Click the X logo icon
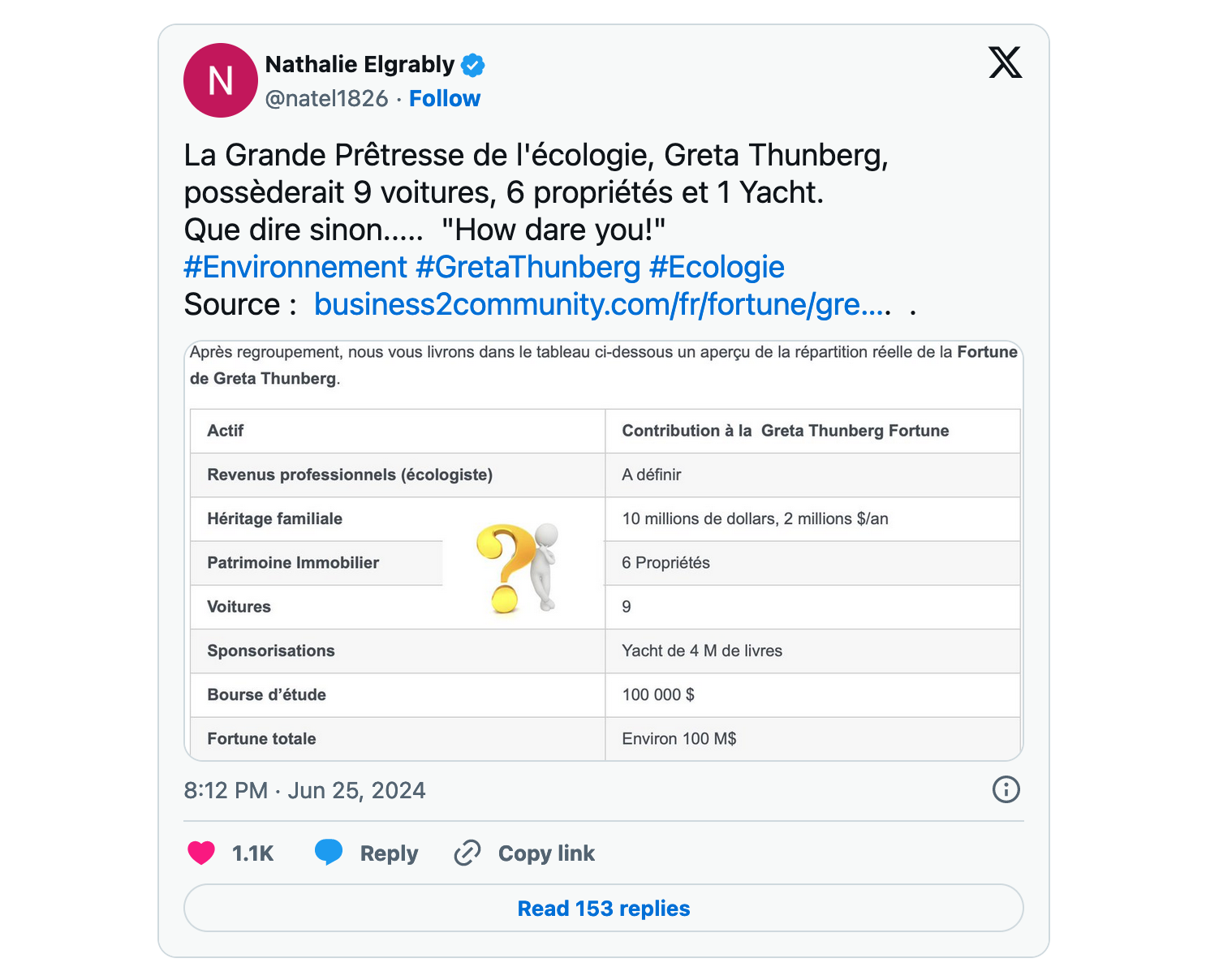Screen dimensions: 1206x980 coord(1005,62)
